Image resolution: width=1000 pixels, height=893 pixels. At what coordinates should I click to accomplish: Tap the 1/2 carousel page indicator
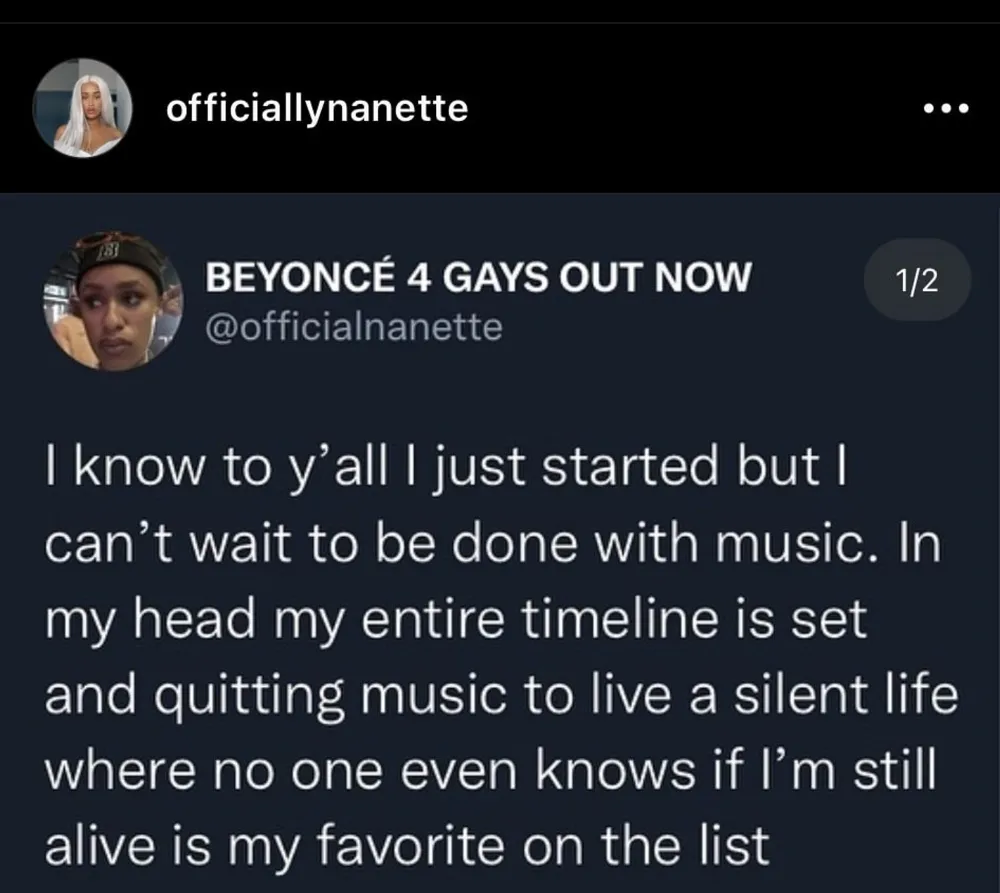tap(916, 281)
